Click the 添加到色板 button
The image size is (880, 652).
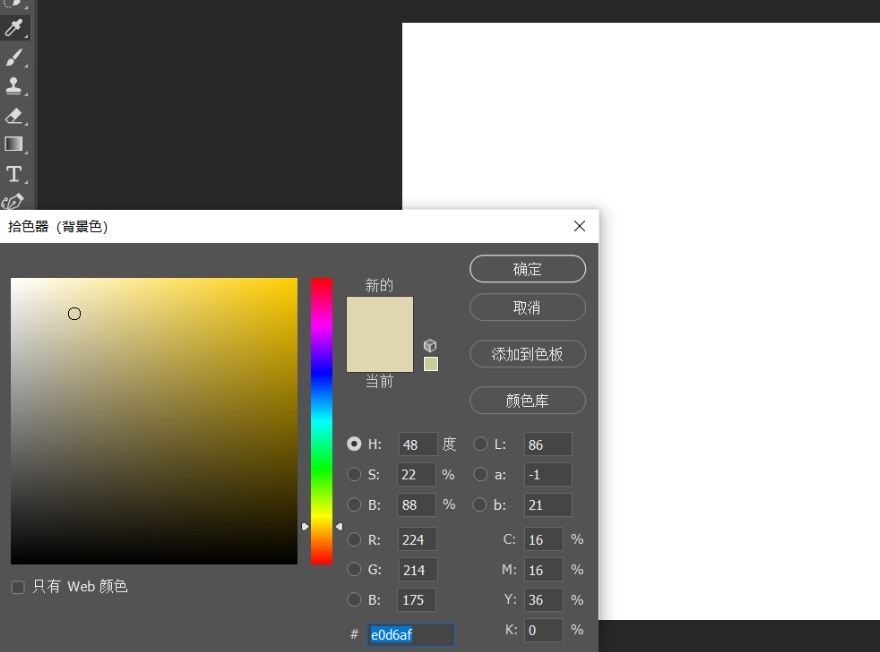click(527, 354)
